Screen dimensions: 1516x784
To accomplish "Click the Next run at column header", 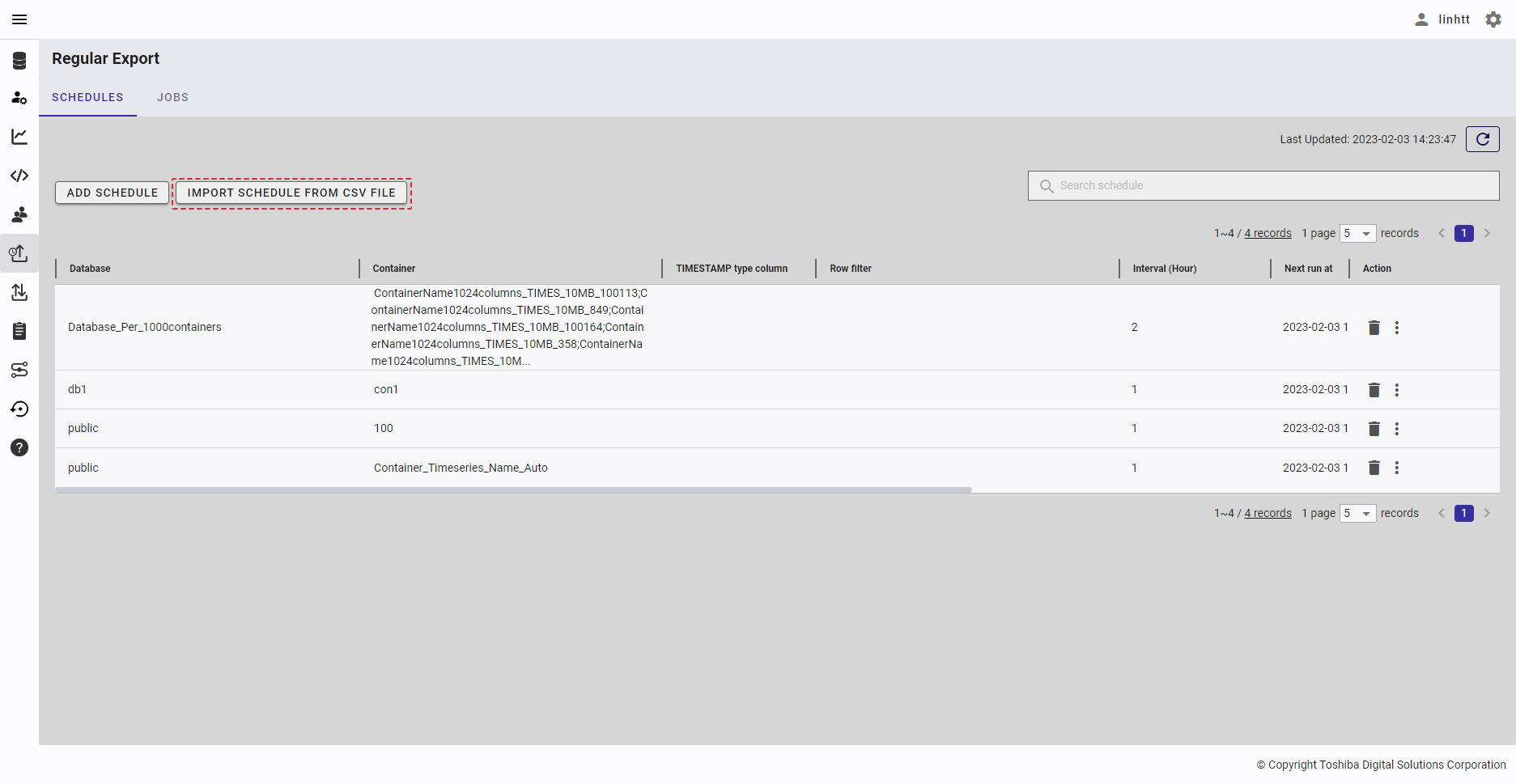I will pos(1308,269).
